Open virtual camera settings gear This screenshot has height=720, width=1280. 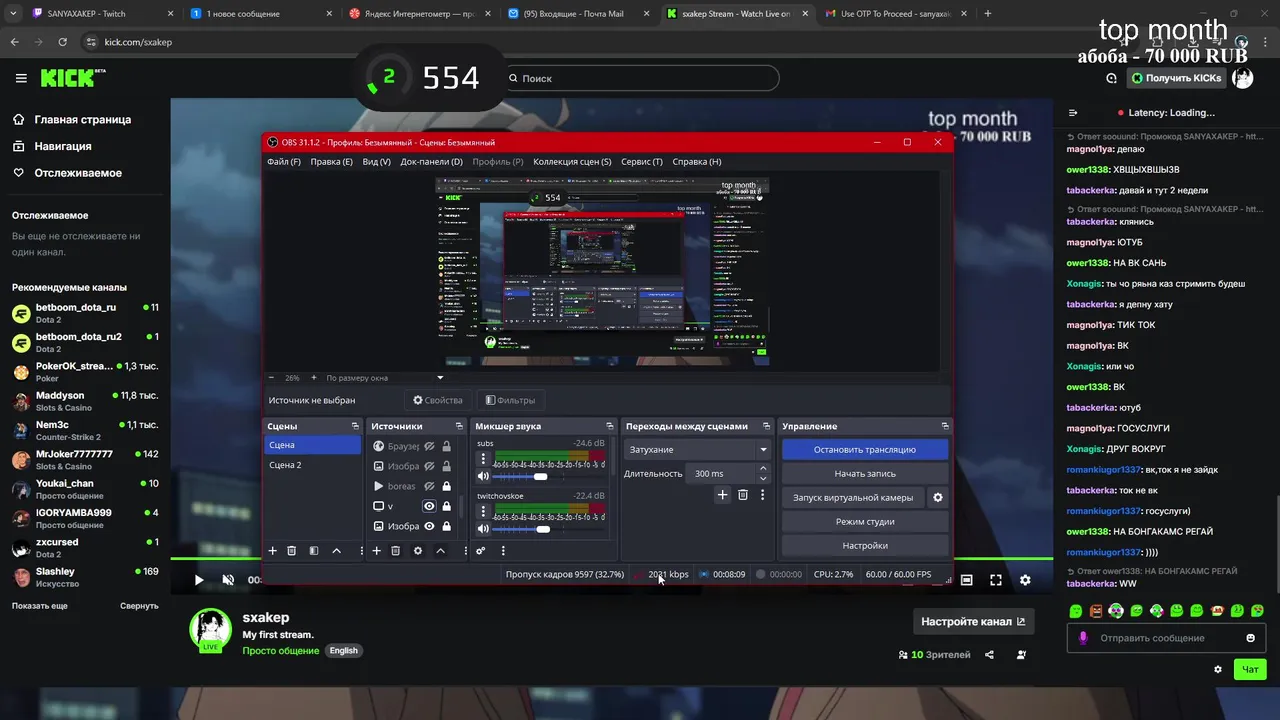pos(937,497)
